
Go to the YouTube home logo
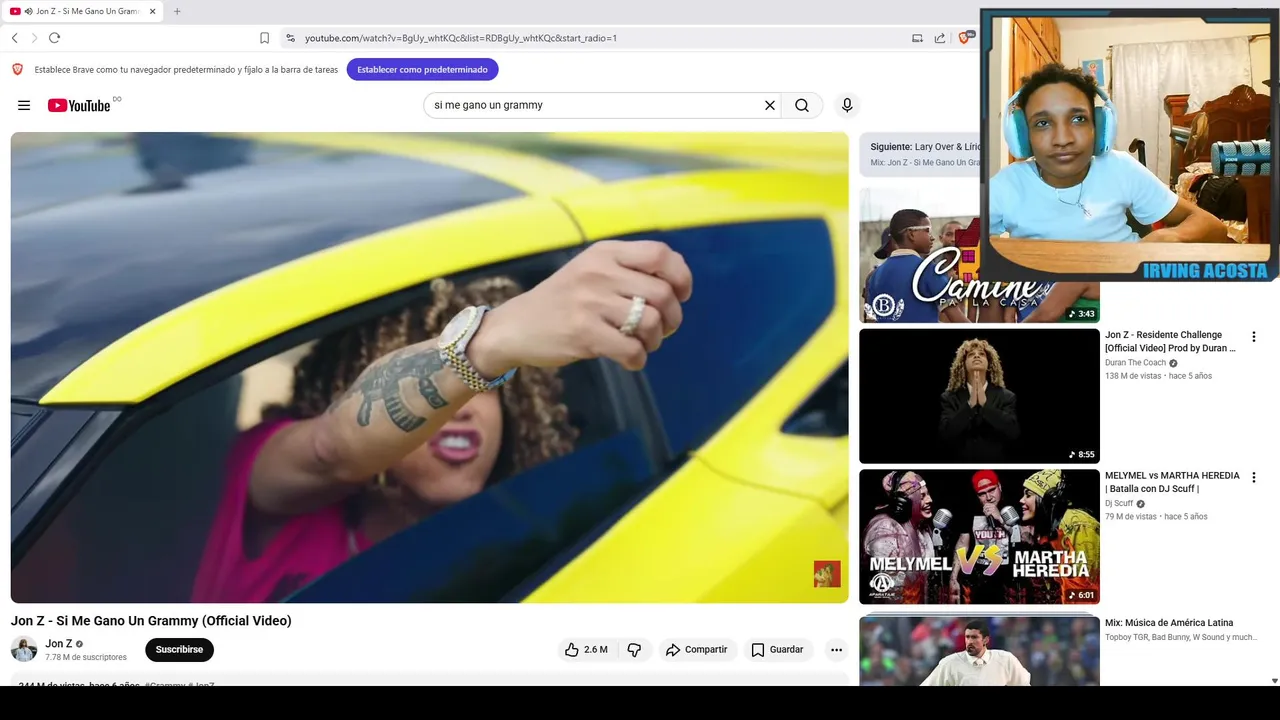[79, 105]
